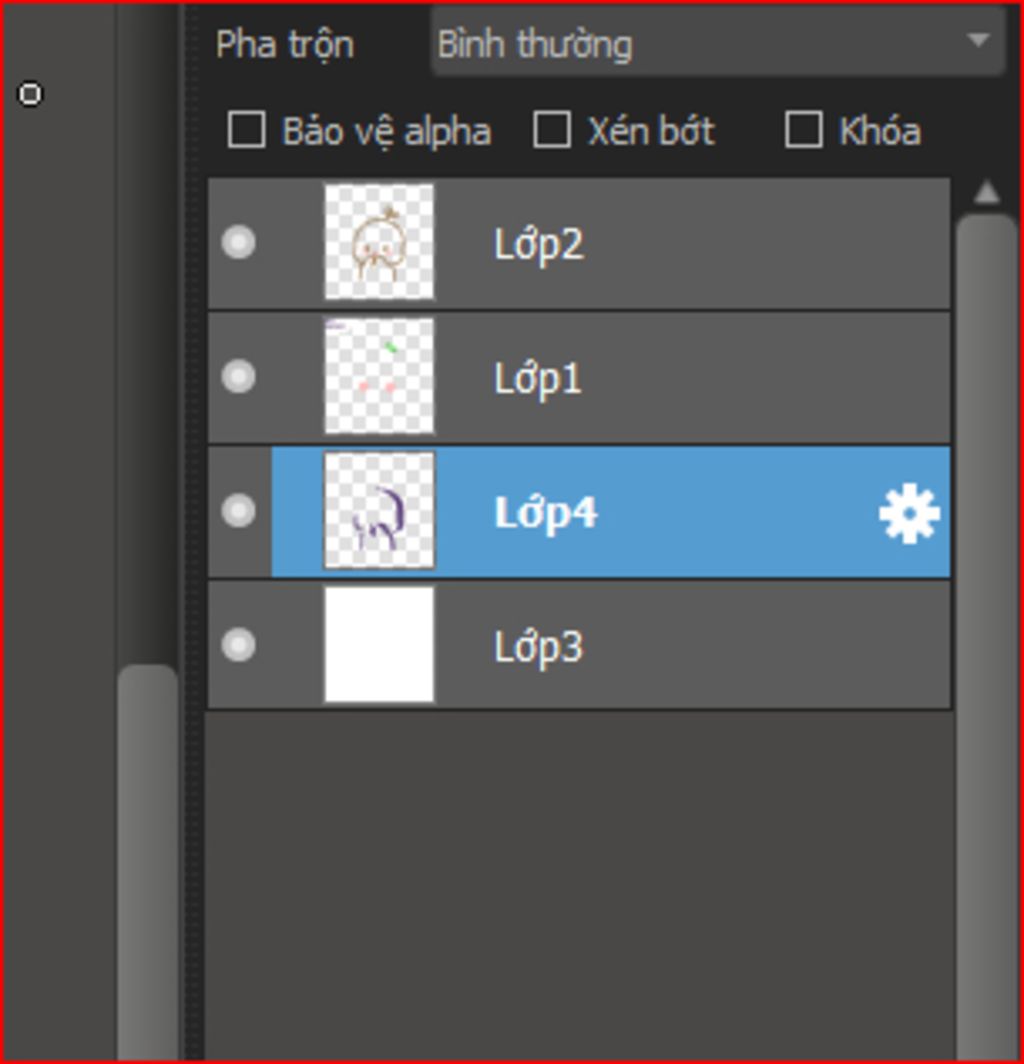This screenshot has width=1024, height=1064.
Task: Click the left panel scrollbar thumb
Action: coord(147,862)
